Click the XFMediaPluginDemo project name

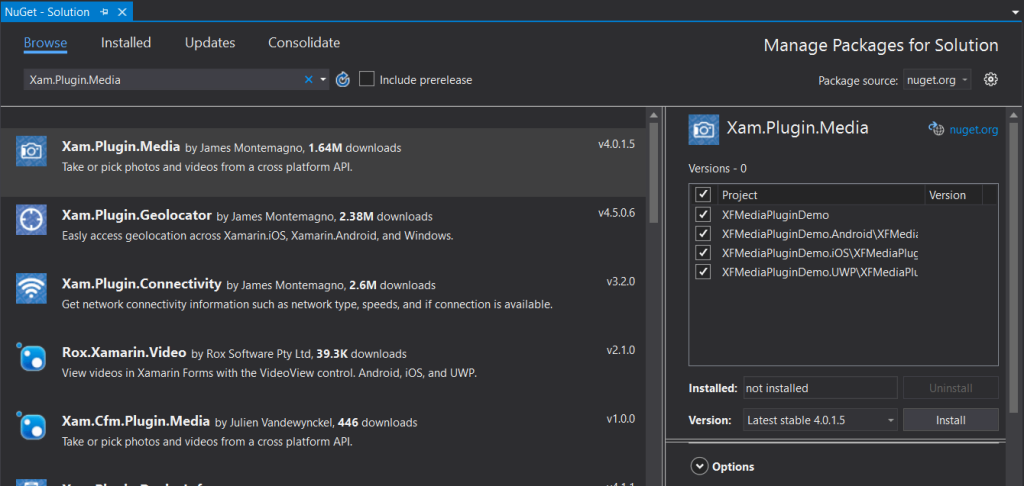[775, 214]
